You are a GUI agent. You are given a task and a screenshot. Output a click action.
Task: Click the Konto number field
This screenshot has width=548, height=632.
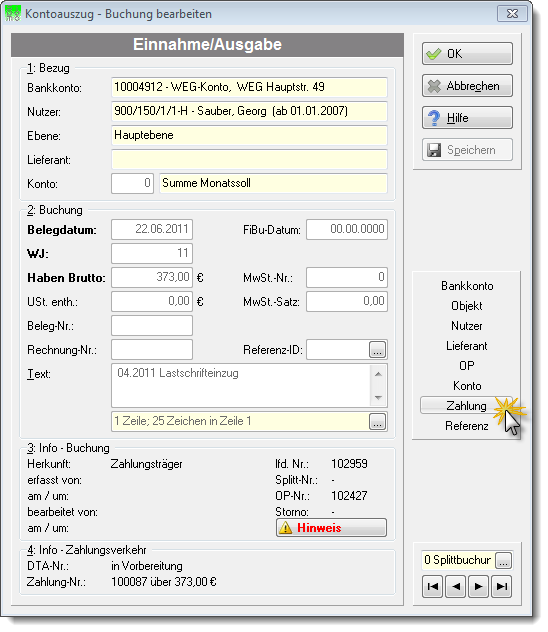click(132, 183)
